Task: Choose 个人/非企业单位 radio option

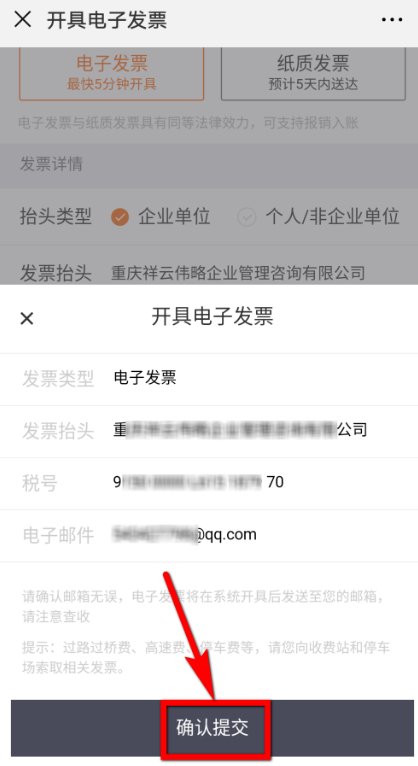Action: 318,216
